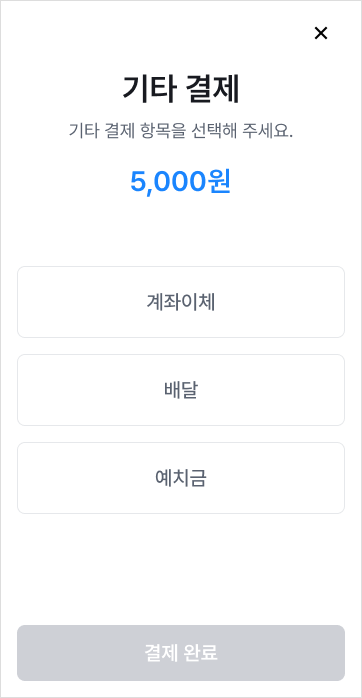Click the black close cross icon
The width and height of the screenshot is (362, 698).
tap(321, 33)
